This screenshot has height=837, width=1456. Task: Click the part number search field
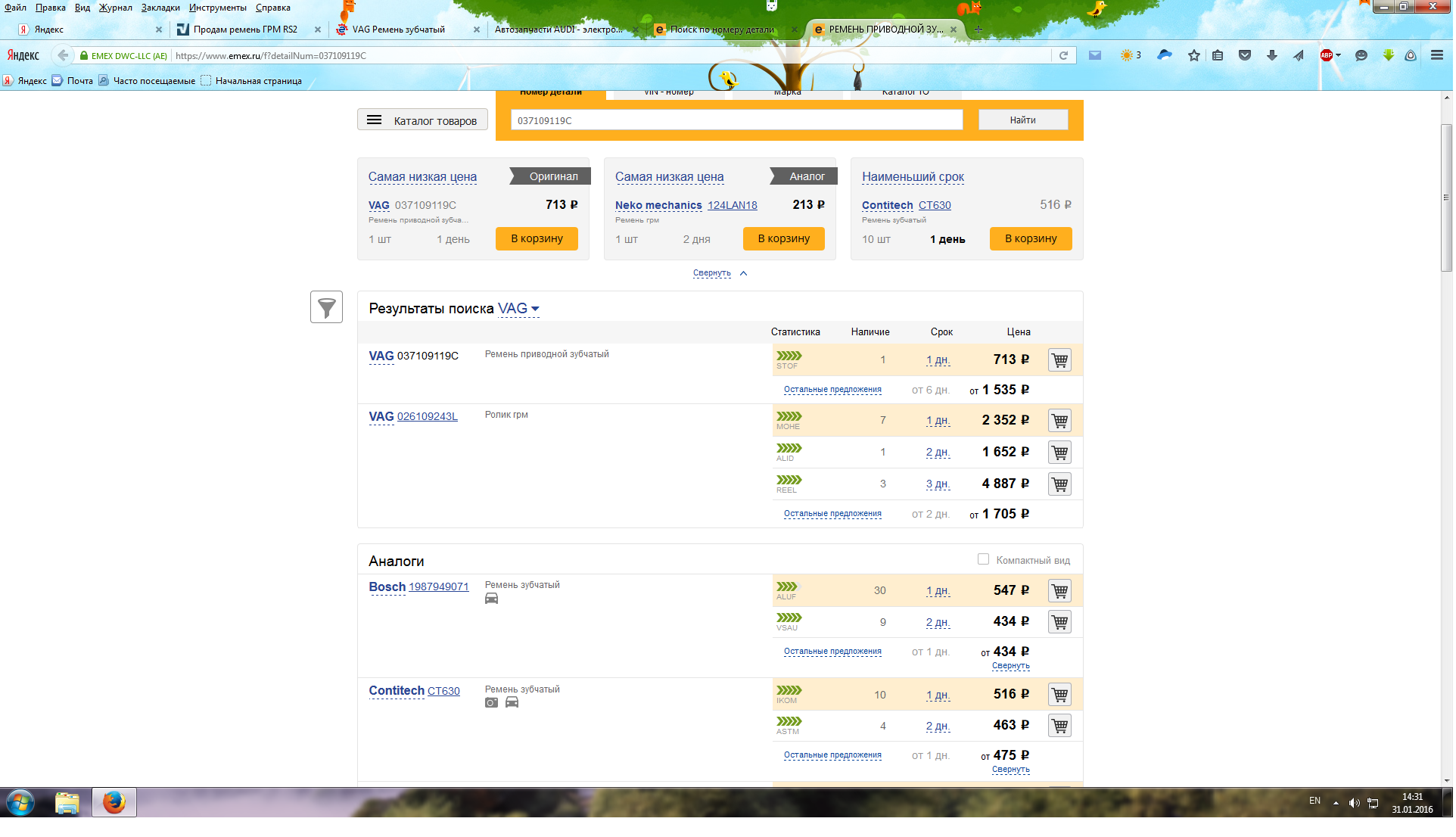click(x=736, y=120)
